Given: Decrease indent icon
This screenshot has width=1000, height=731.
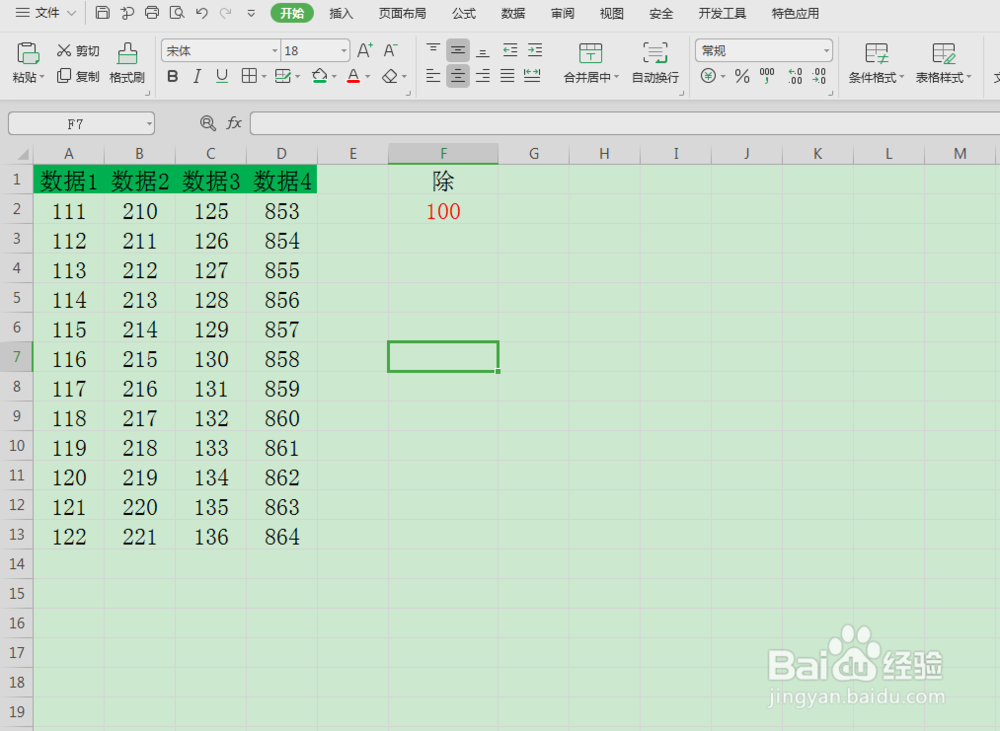Looking at the screenshot, I should [x=510, y=50].
